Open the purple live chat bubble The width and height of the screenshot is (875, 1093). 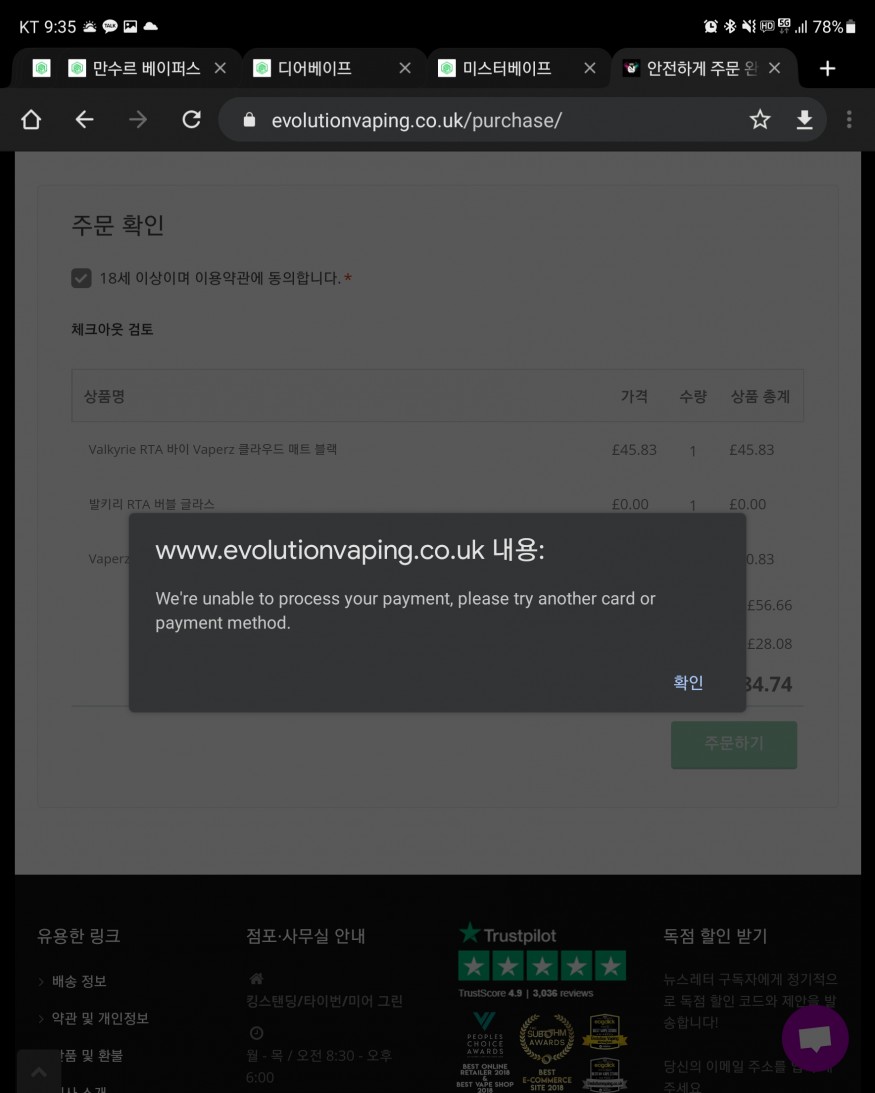tap(815, 1038)
